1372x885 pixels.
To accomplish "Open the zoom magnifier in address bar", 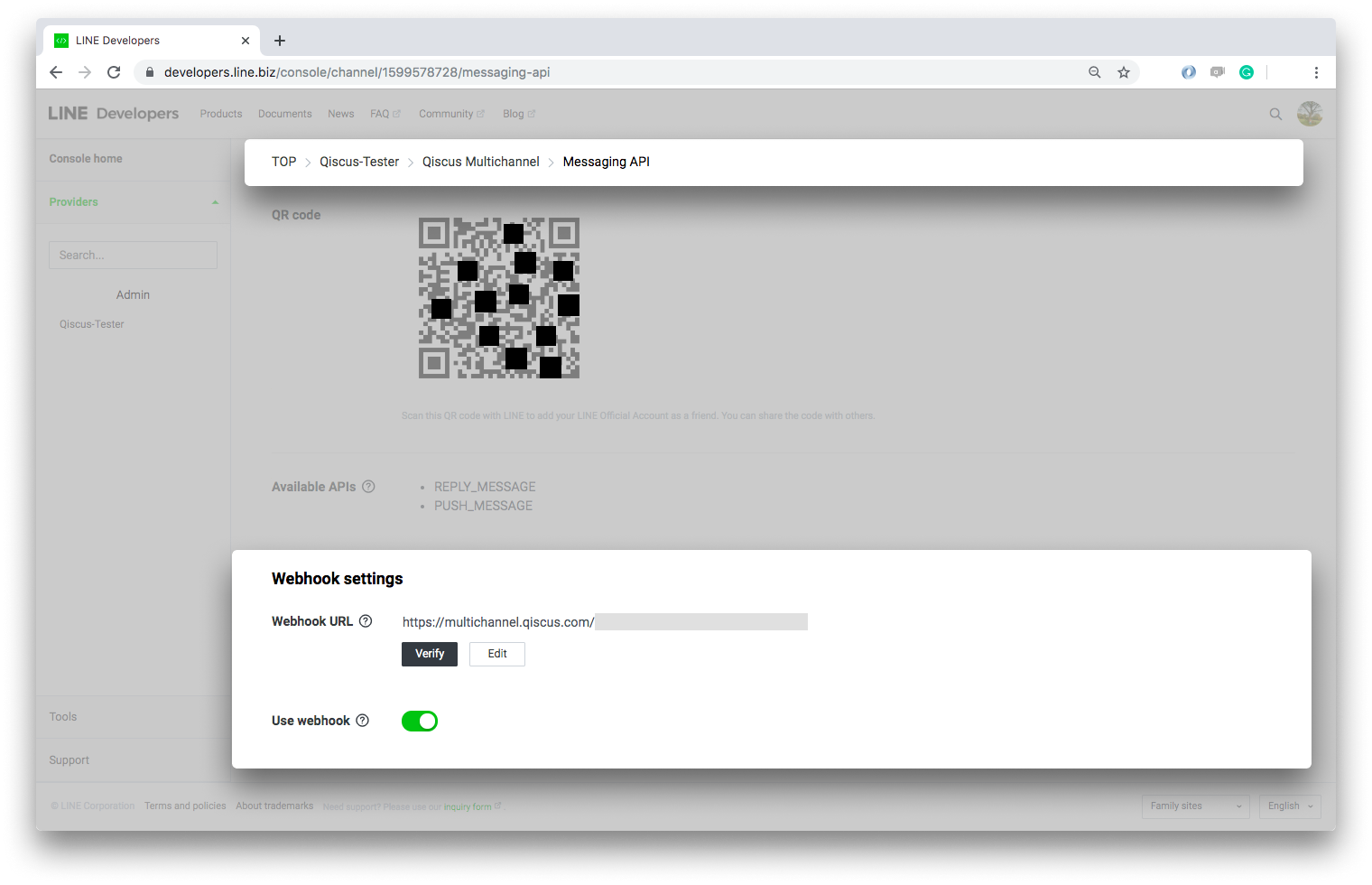I will [x=1095, y=72].
